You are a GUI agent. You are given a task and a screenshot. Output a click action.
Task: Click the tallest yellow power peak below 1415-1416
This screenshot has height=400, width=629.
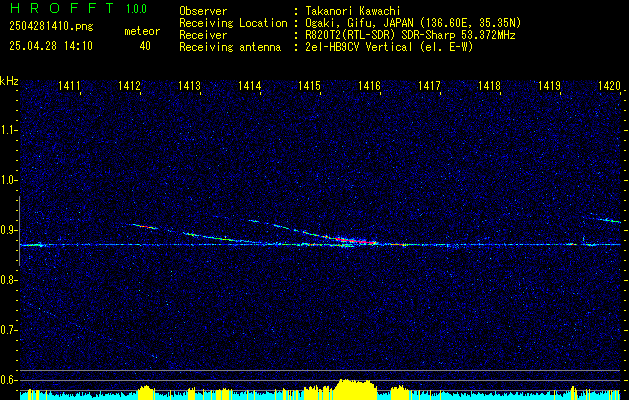click(355, 389)
